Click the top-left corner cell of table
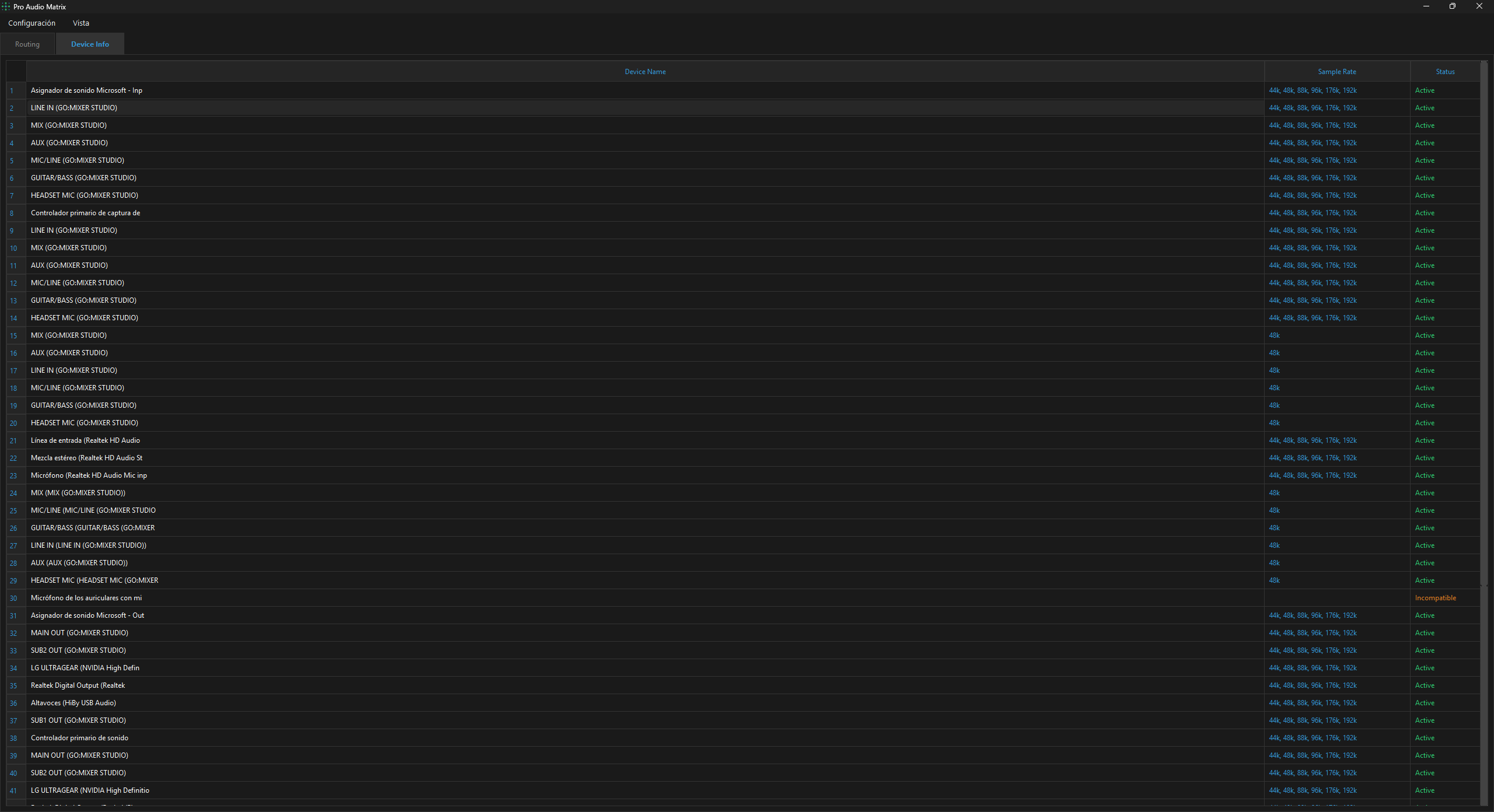 tap(16, 72)
